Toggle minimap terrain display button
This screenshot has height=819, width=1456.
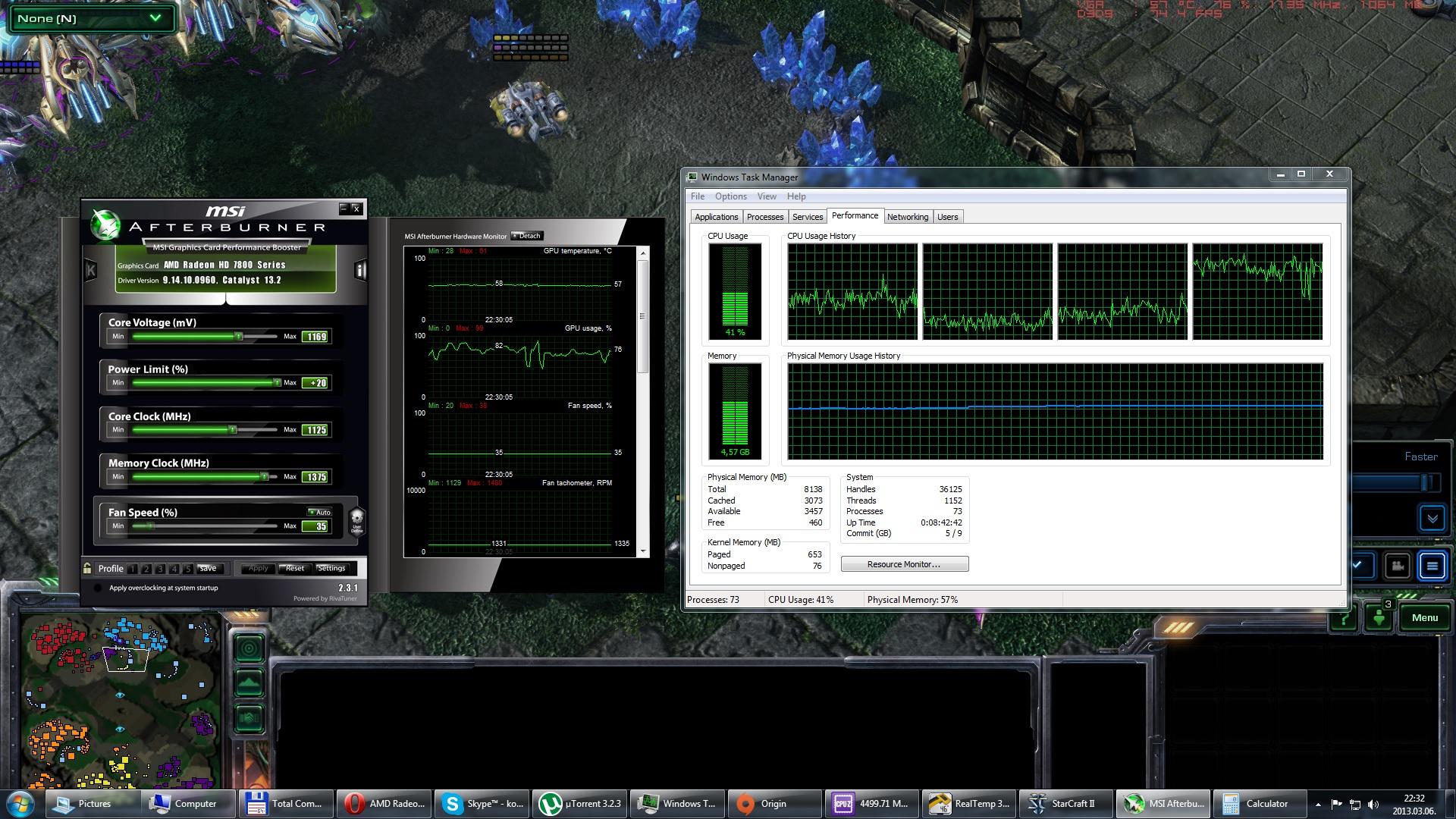point(249,683)
